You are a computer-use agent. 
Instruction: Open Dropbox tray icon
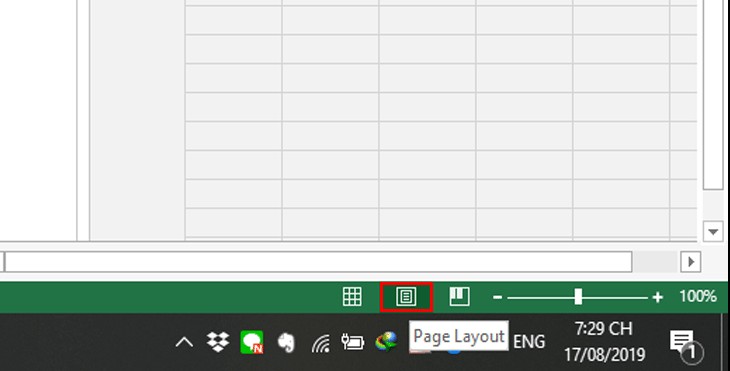[x=218, y=342]
